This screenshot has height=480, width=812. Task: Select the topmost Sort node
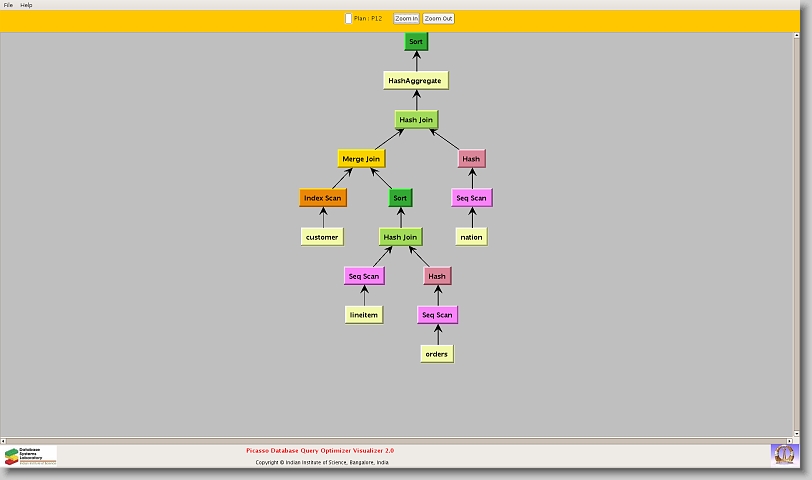[416, 41]
